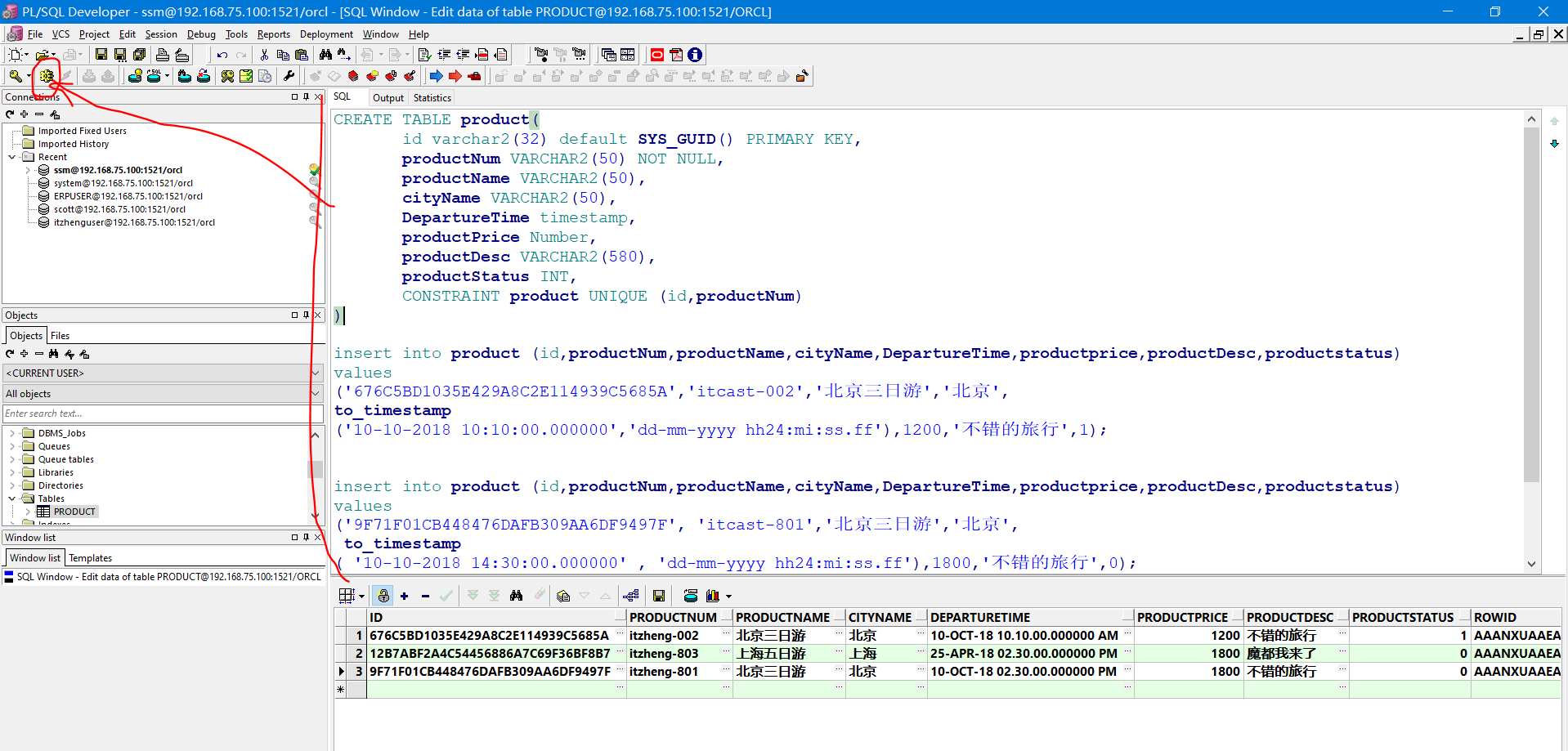Viewport: 1568px width, 751px height.
Task: Click the scissors Cut icon
Action: click(x=264, y=55)
